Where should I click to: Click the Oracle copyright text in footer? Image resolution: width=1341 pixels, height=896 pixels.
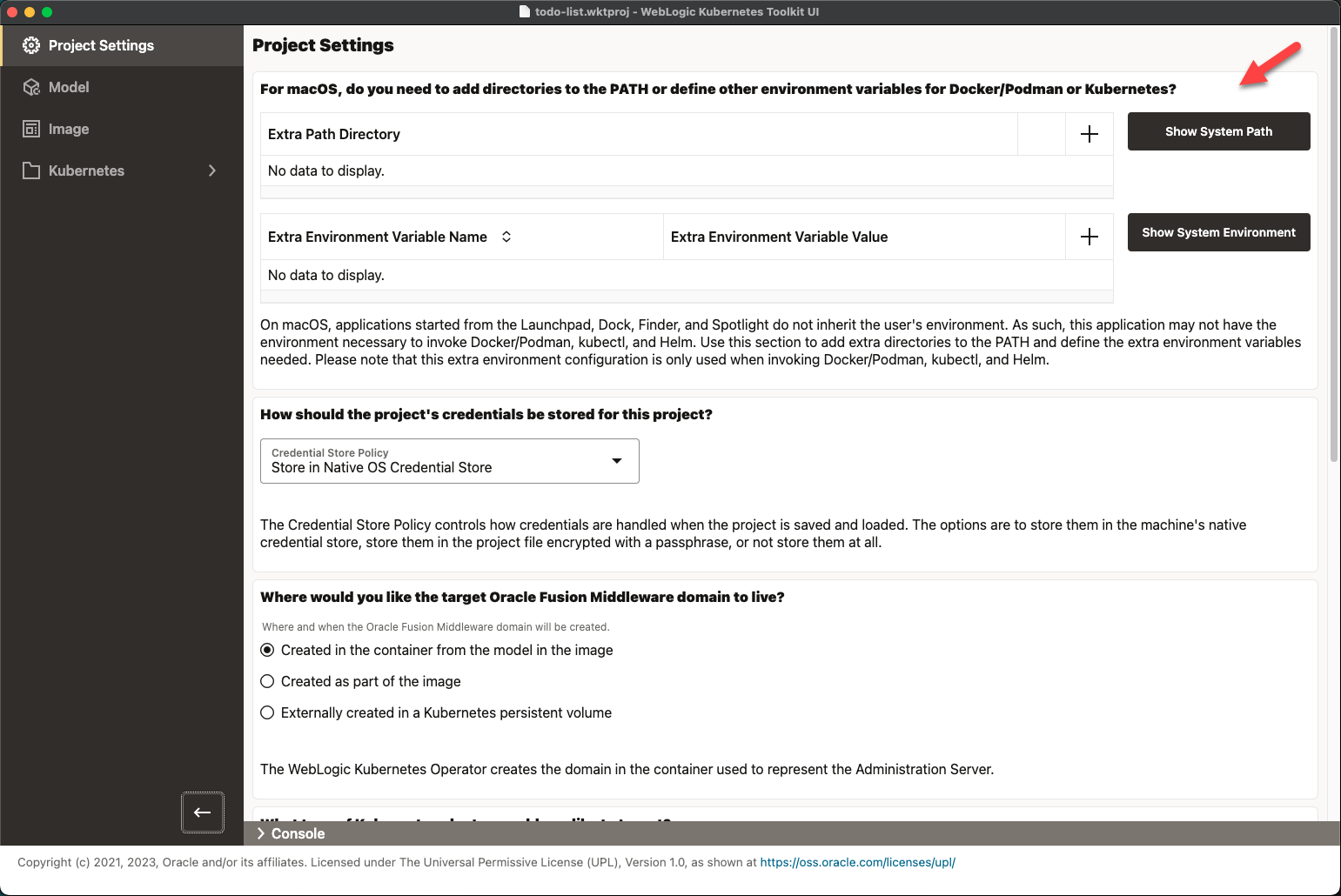pos(387,862)
